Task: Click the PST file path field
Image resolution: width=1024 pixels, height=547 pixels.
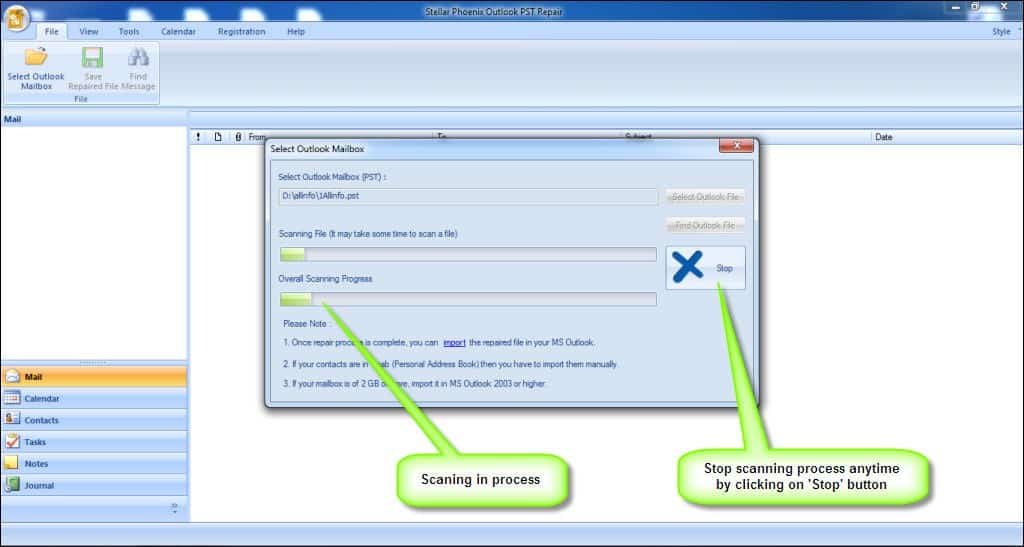Action: (x=468, y=196)
